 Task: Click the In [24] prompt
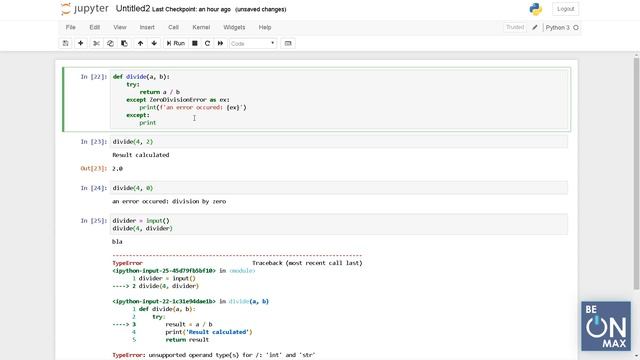(93, 188)
